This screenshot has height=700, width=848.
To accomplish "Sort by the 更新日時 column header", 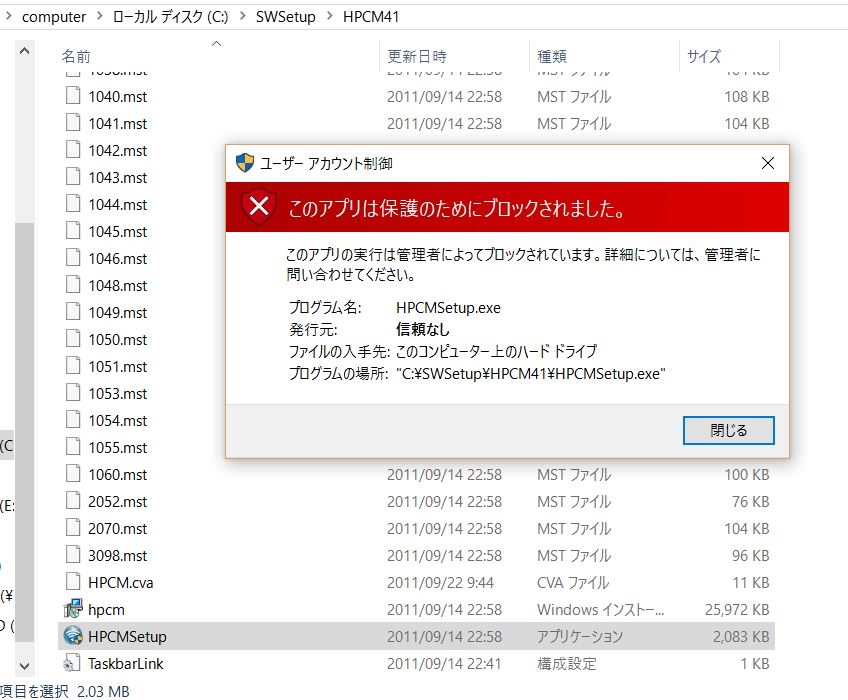I will [417, 56].
